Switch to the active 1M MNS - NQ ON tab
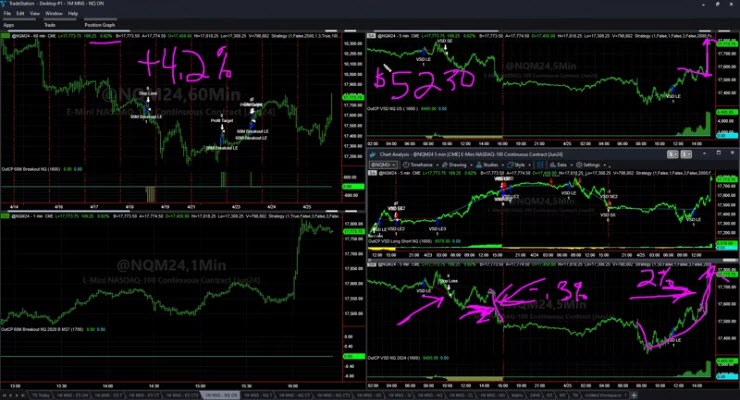The height and width of the screenshot is (400, 740). point(221,395)
